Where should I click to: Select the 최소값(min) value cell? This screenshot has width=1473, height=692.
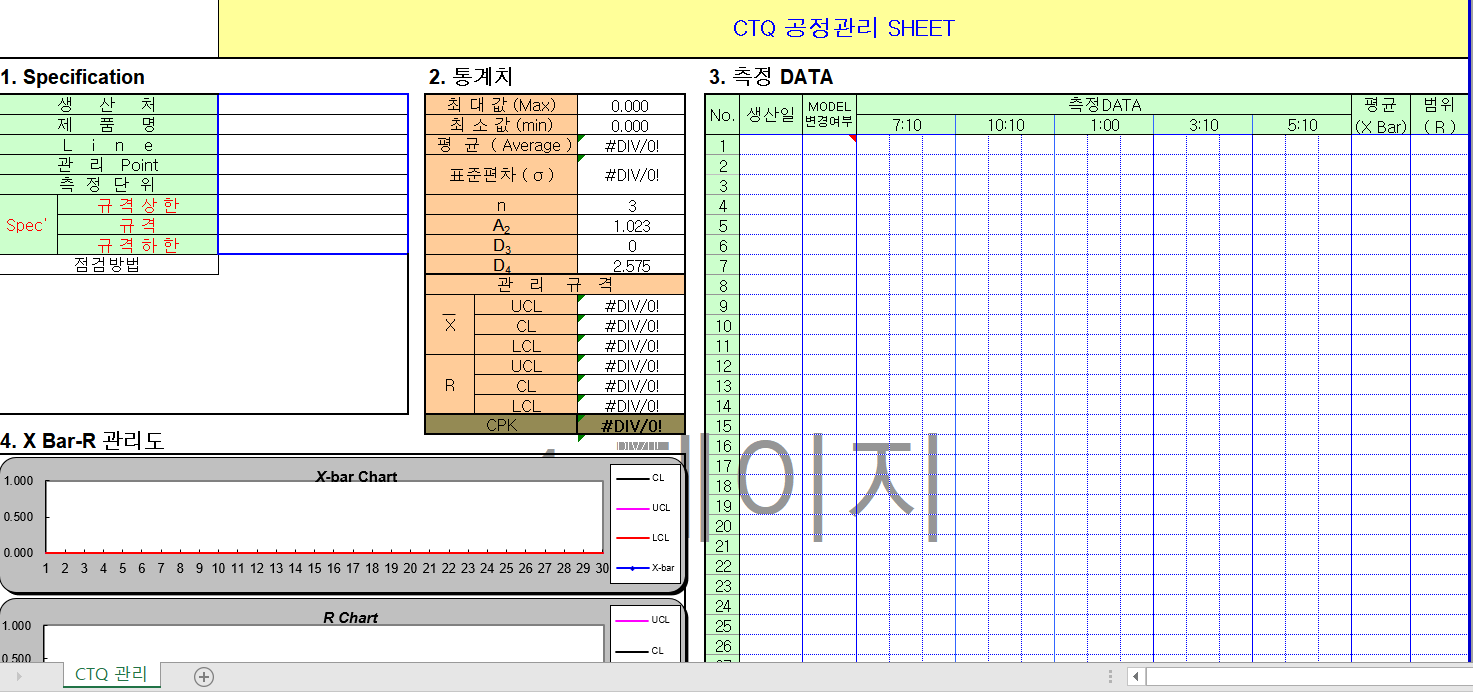click(x=631, y=125)
